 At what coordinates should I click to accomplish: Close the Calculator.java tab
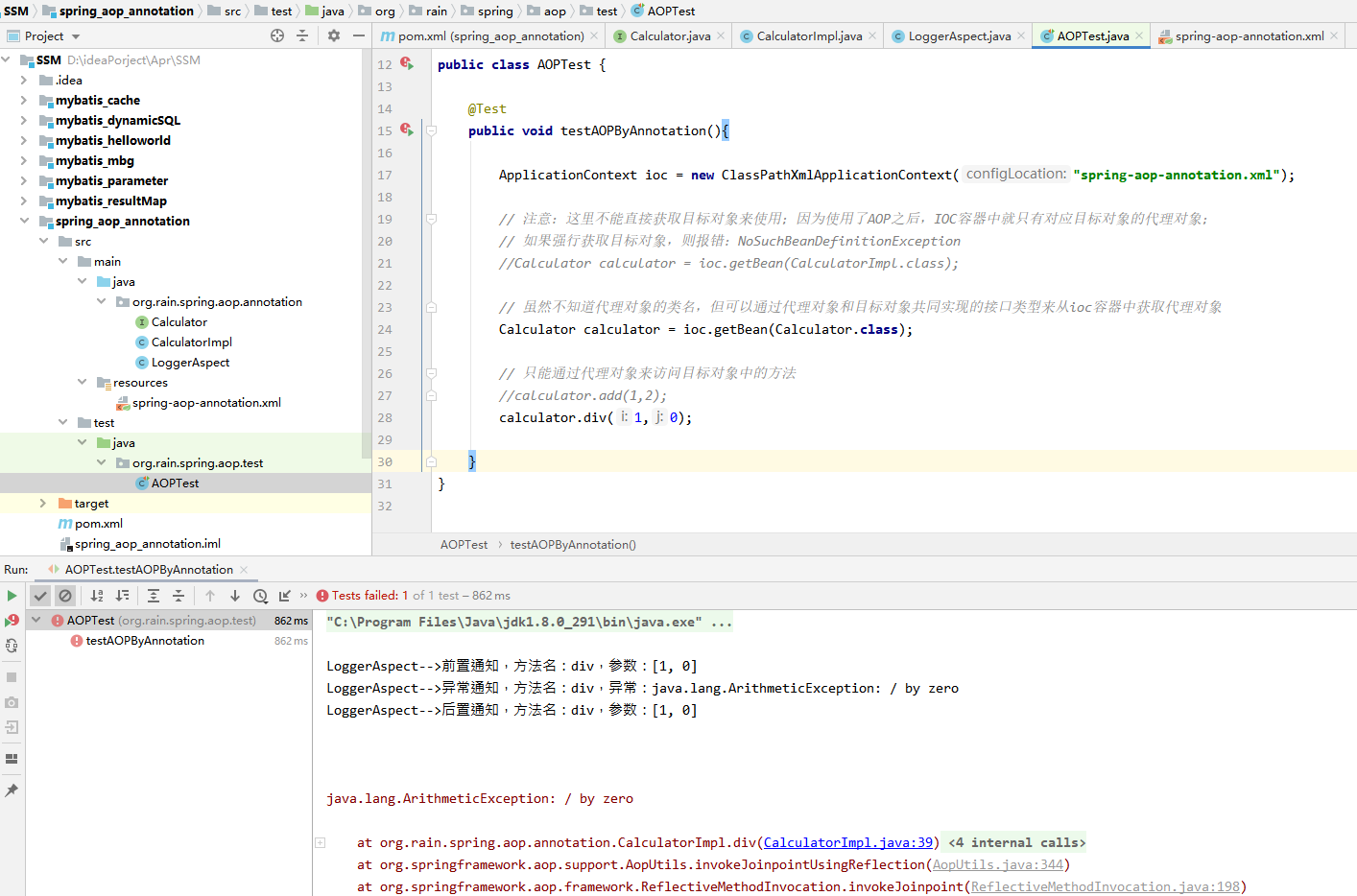[721, 35]
